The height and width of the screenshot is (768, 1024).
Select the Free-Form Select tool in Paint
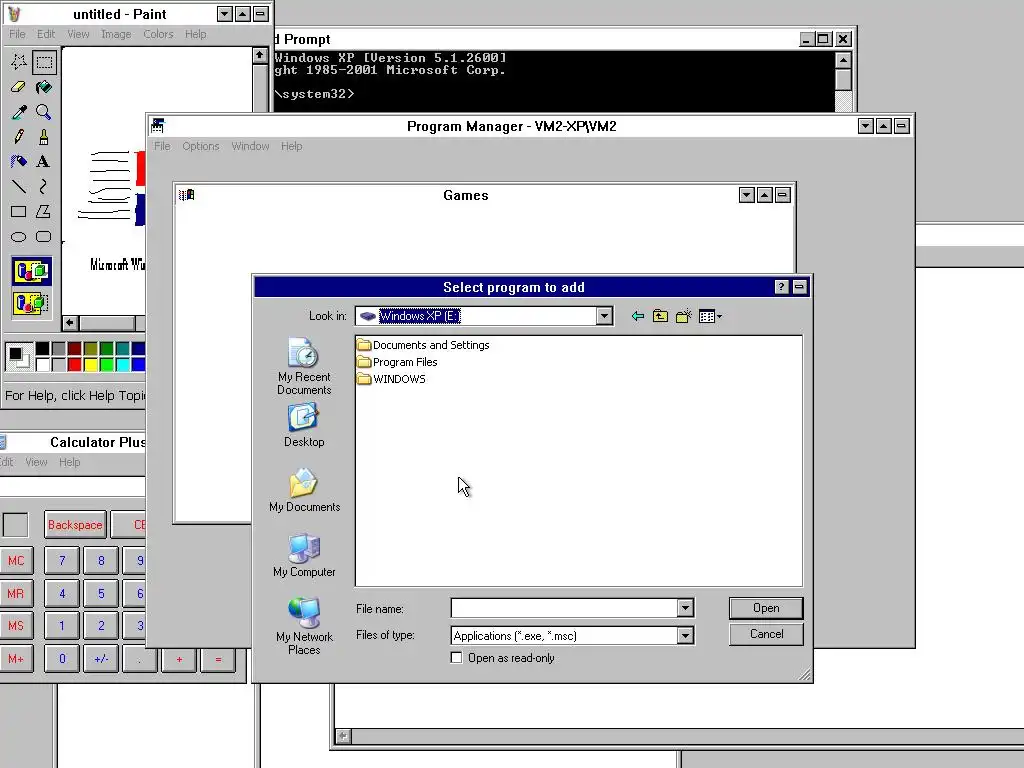pyautogui.click(x=18, y=62)
